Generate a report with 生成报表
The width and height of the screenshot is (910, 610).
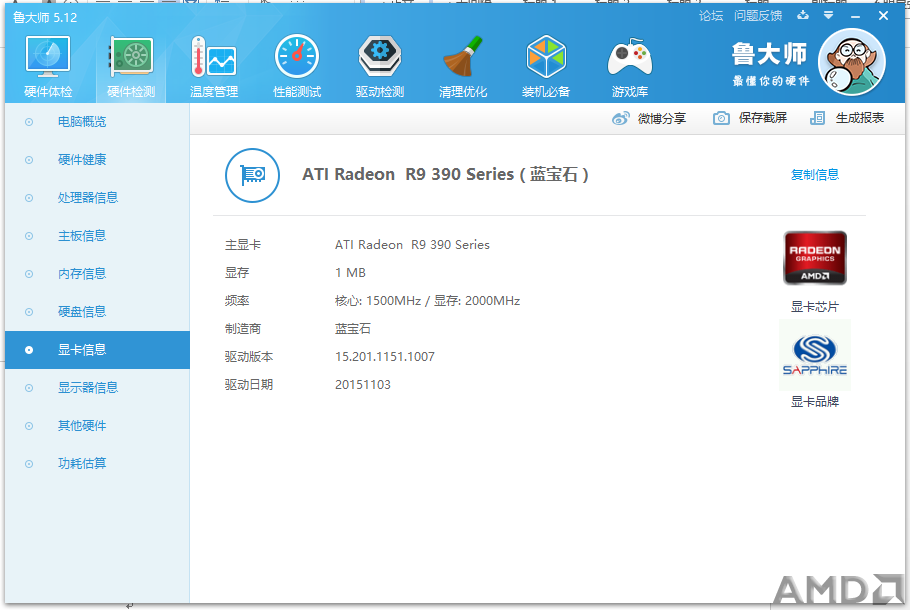[847, 118]
